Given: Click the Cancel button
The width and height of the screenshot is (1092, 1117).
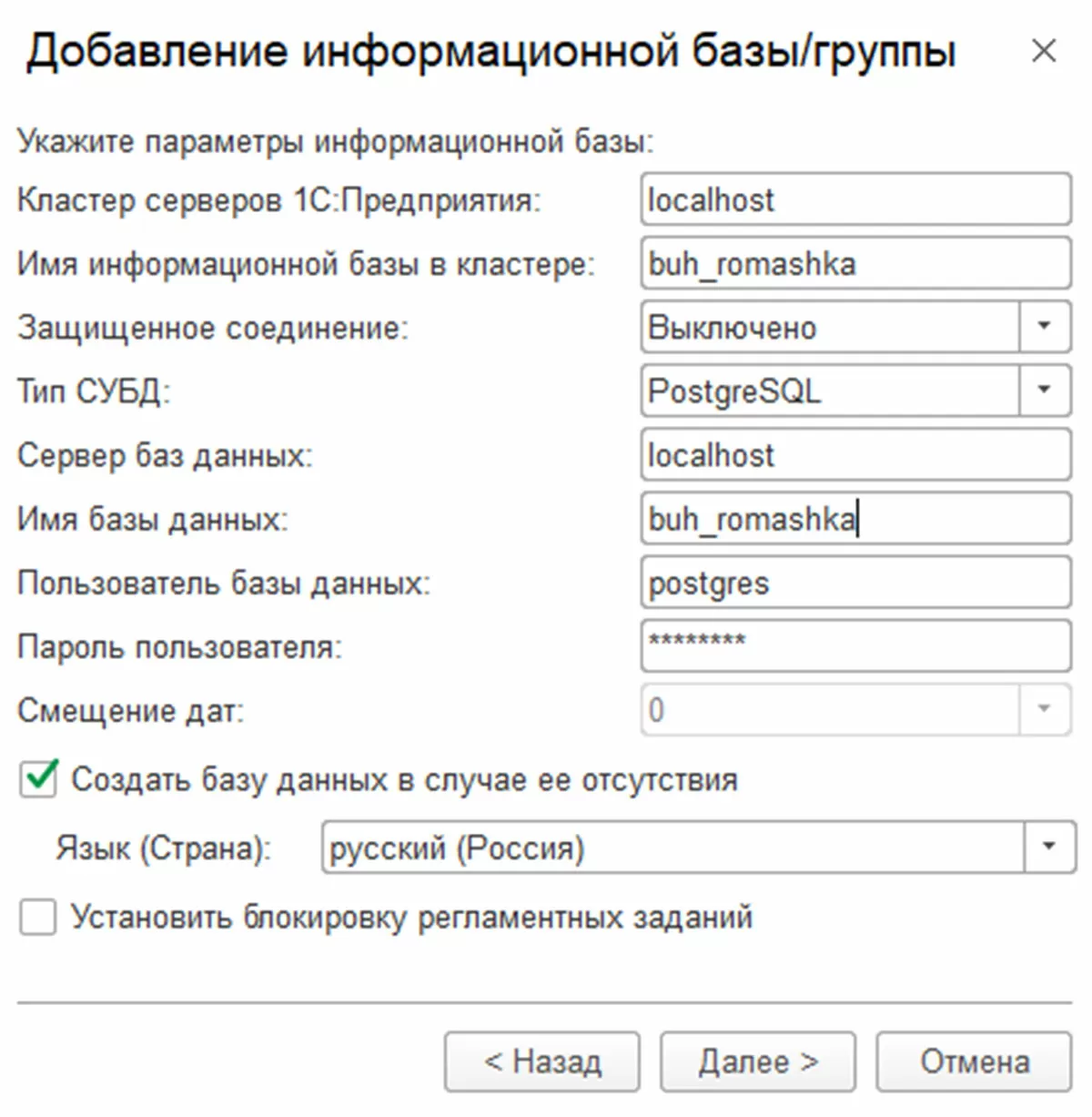Looking at the screenshot, I should click(x=974, y=1061).
